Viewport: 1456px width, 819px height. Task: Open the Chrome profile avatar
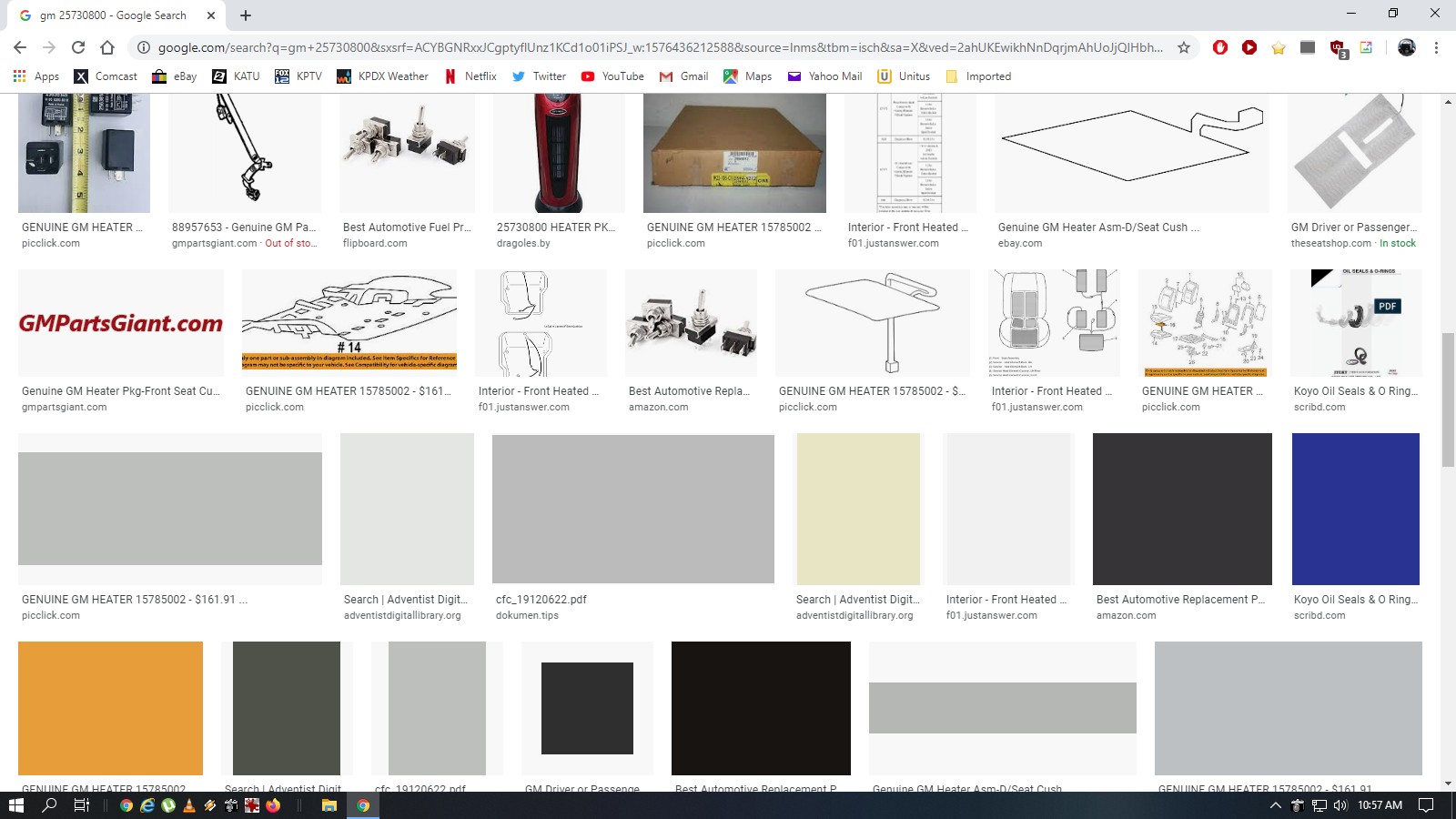[1407, 47]
